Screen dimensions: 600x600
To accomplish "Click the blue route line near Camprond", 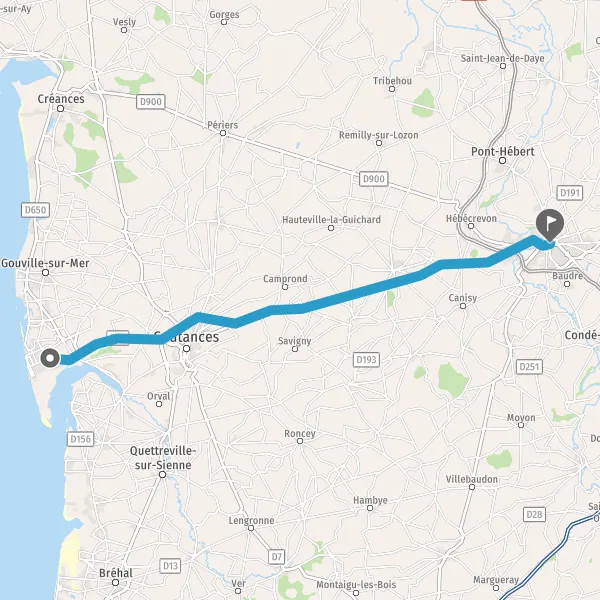I will [287, 309].
